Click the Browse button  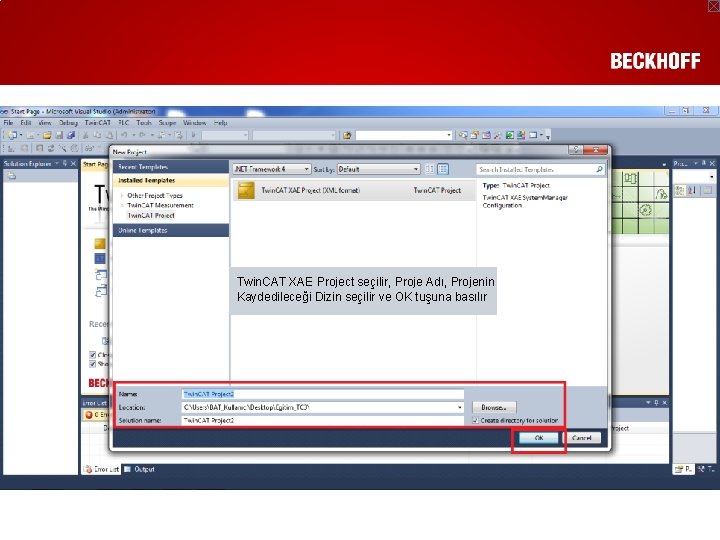[x=494, y=407]
